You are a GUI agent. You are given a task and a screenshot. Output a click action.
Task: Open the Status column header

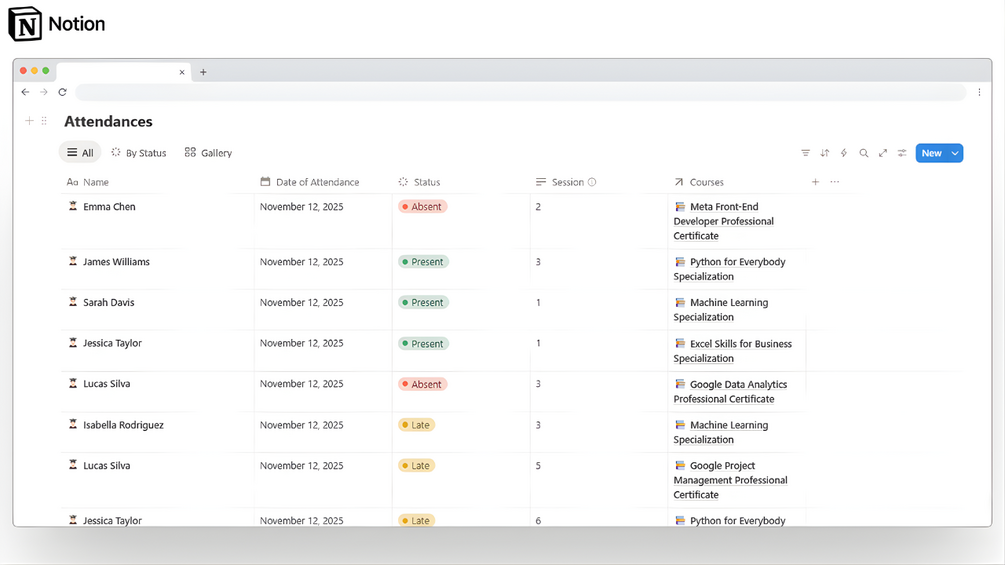[x=419, y=182]
